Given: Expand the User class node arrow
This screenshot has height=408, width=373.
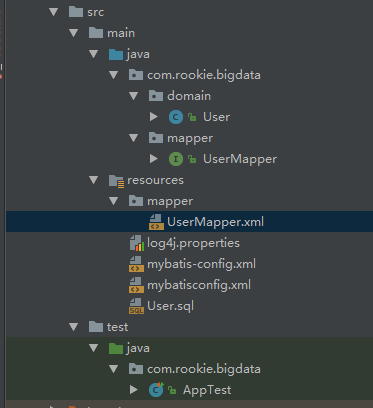Looking at the screenshot, I should tap(154, 117).
